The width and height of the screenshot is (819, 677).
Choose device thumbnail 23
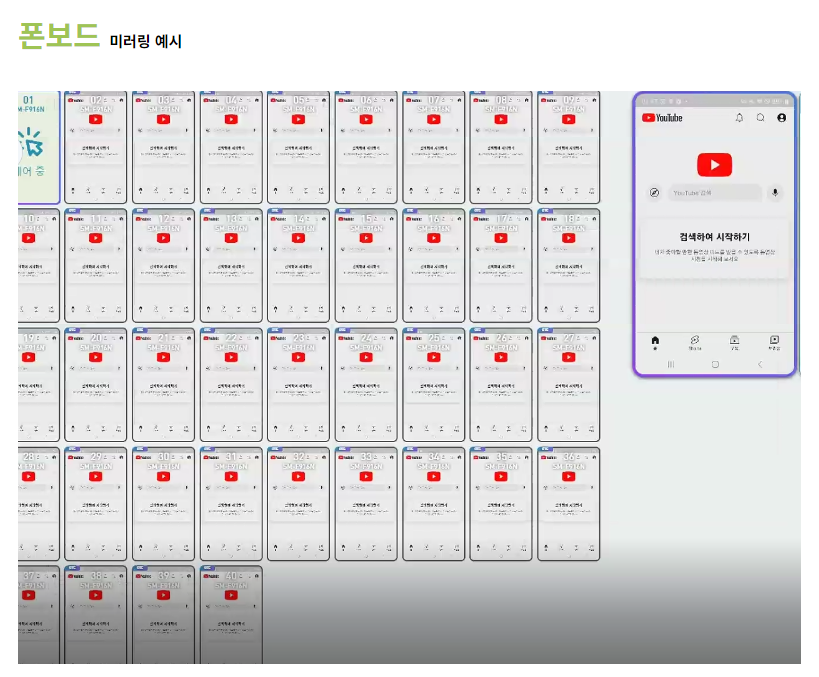pos(298,384)
